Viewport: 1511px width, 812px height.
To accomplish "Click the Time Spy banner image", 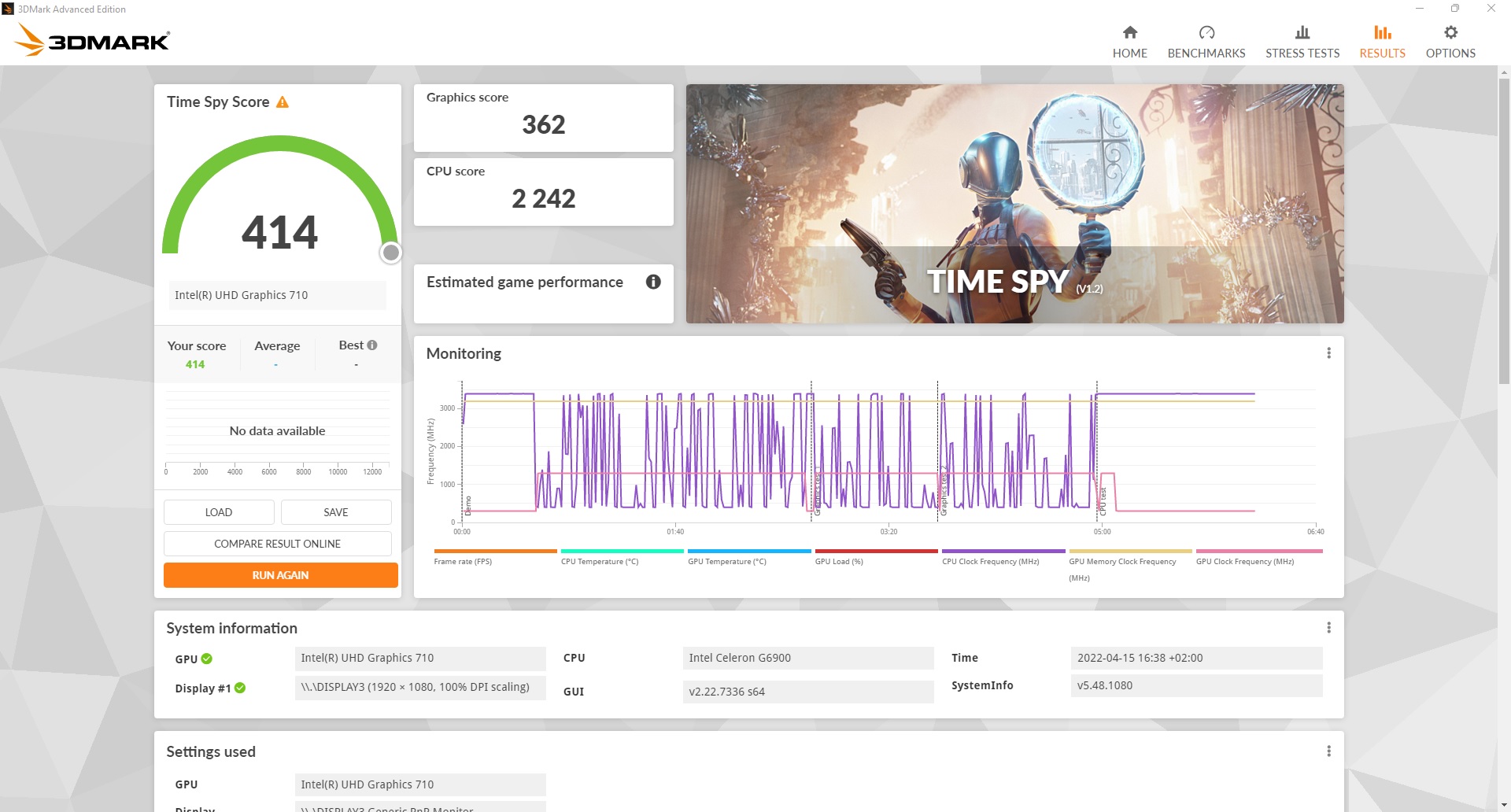I will tap(1014, 204).
